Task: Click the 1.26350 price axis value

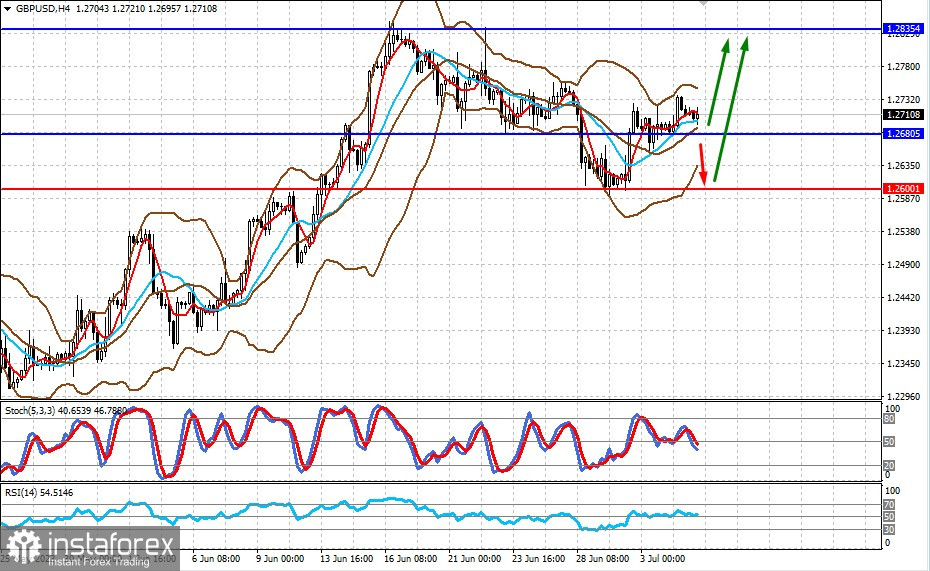Action: (903, 165)
